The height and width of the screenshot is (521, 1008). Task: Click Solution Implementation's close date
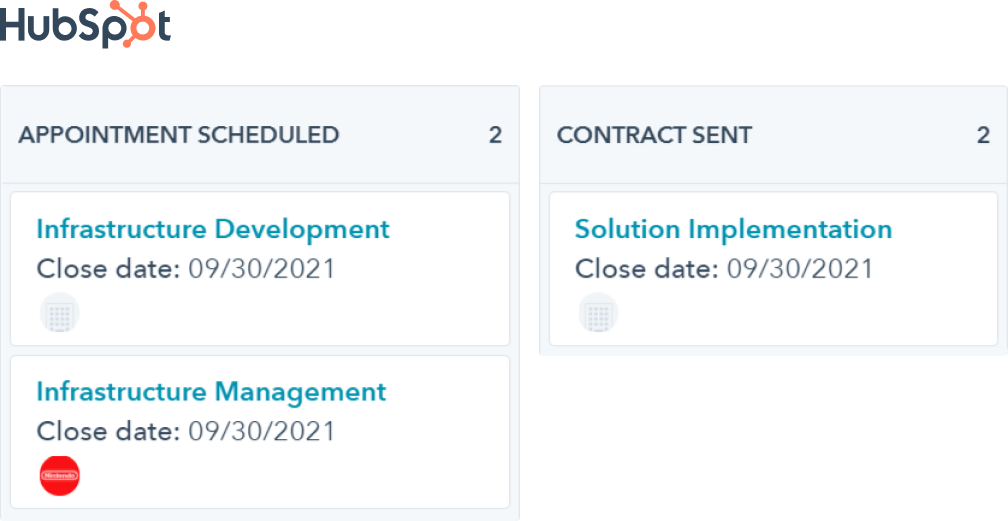(800, 269)
